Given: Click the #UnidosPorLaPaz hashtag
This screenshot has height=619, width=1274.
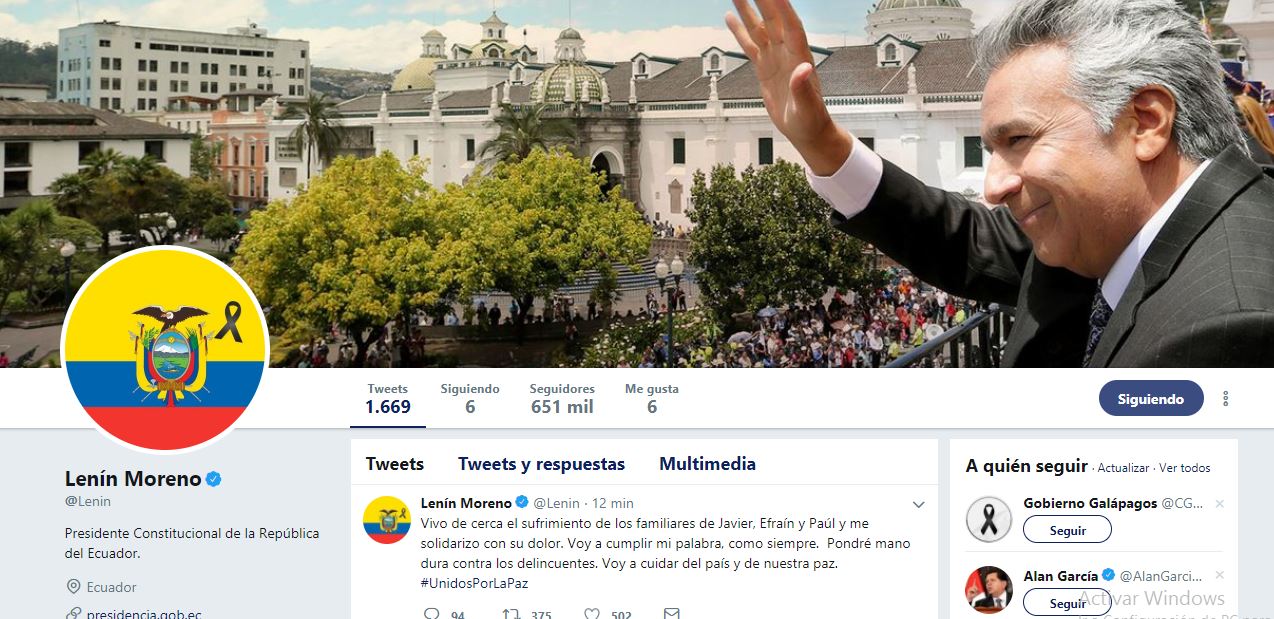Looking at the screenshot, I should pyautogui.click(x=474, y=583).
